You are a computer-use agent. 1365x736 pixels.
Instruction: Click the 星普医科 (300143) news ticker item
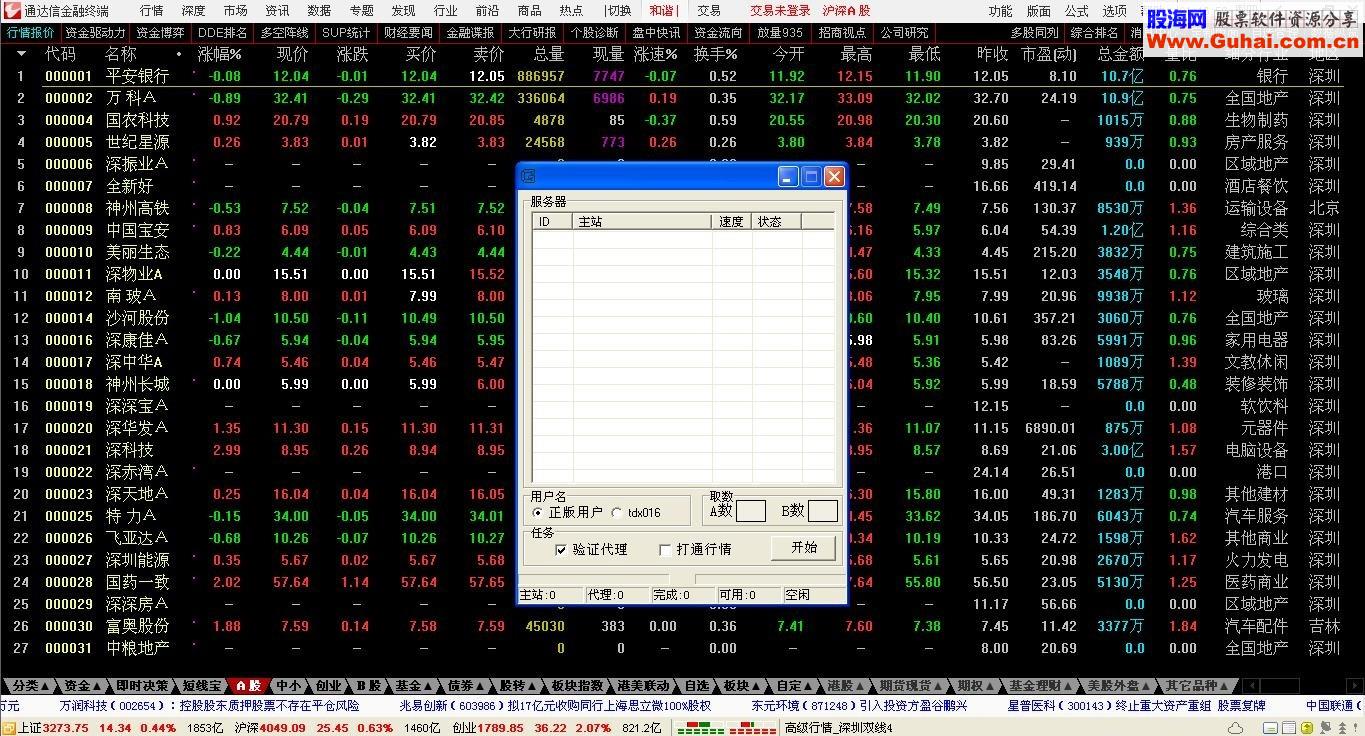tap(1136, 706)
